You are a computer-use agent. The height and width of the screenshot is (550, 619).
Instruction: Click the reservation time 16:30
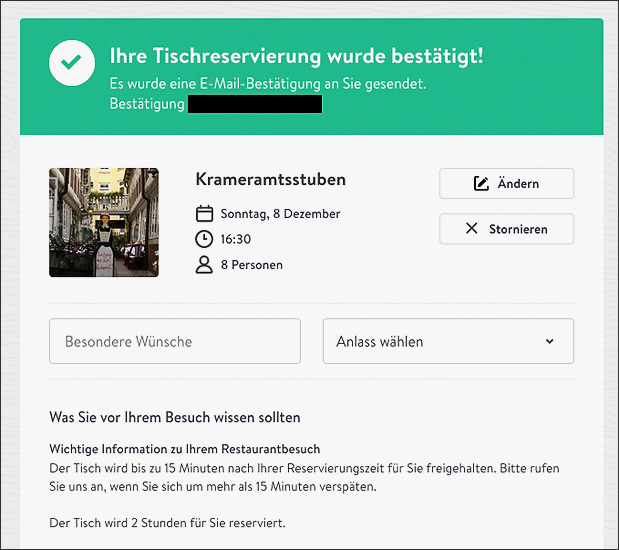236,239
